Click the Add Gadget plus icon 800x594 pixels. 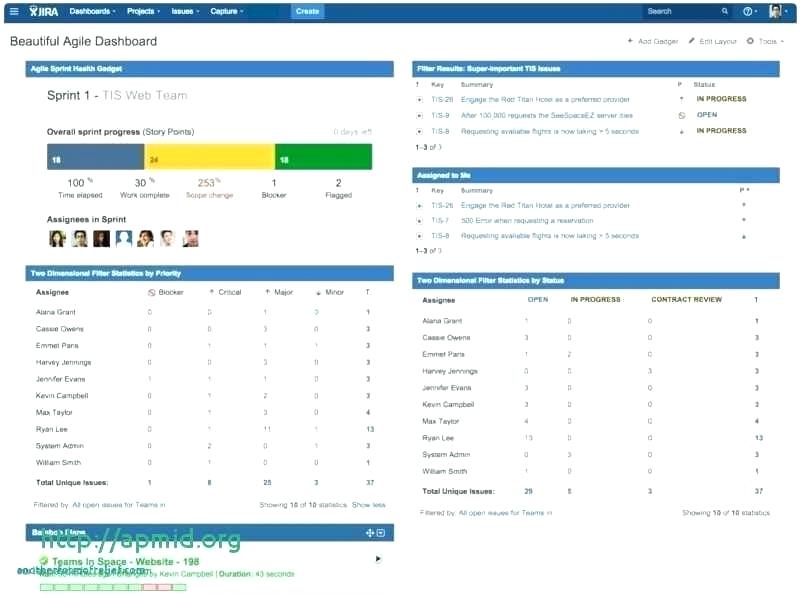[630, 41]
